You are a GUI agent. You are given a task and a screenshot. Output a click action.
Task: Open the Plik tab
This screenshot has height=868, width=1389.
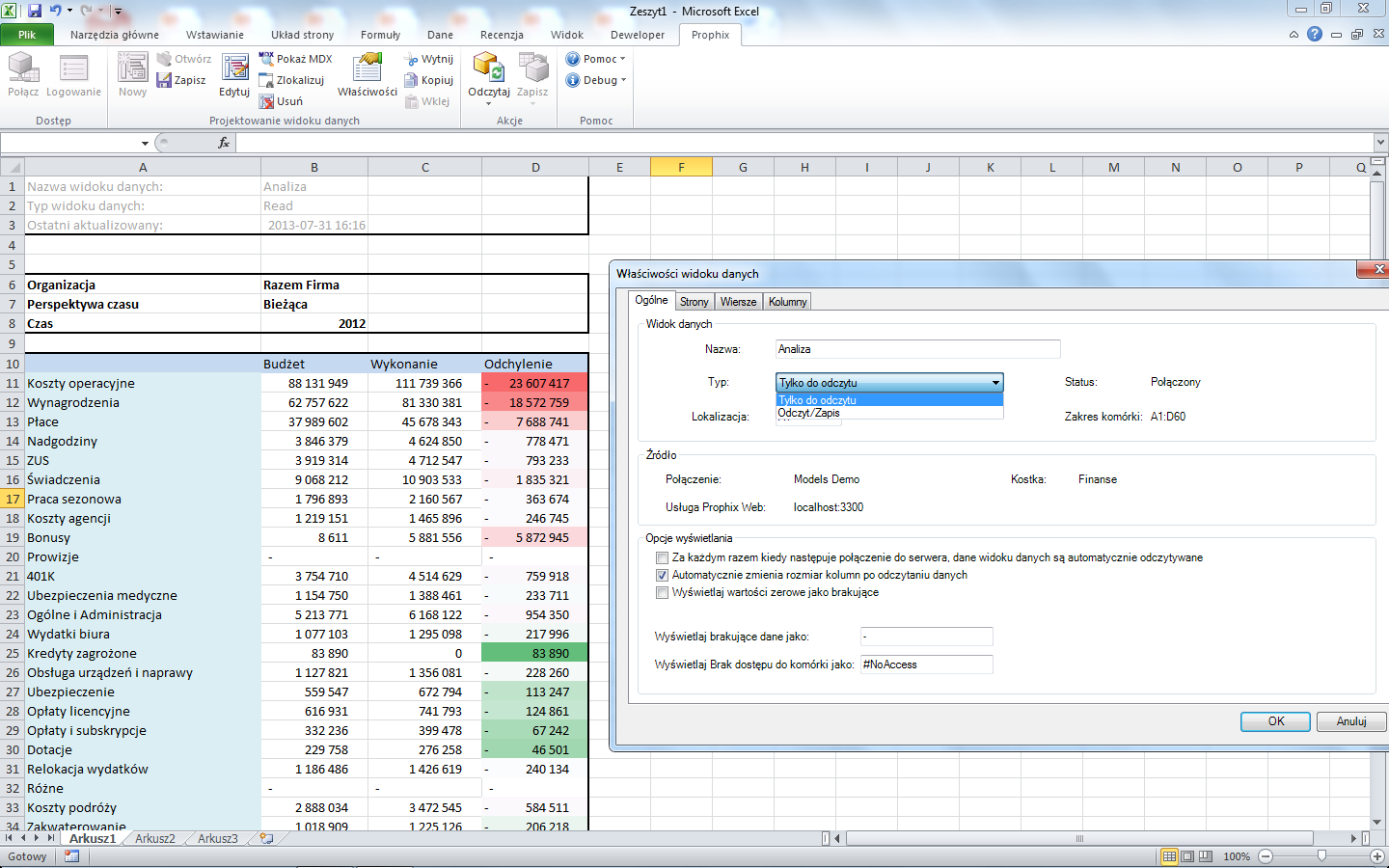(x=27, y=35)
